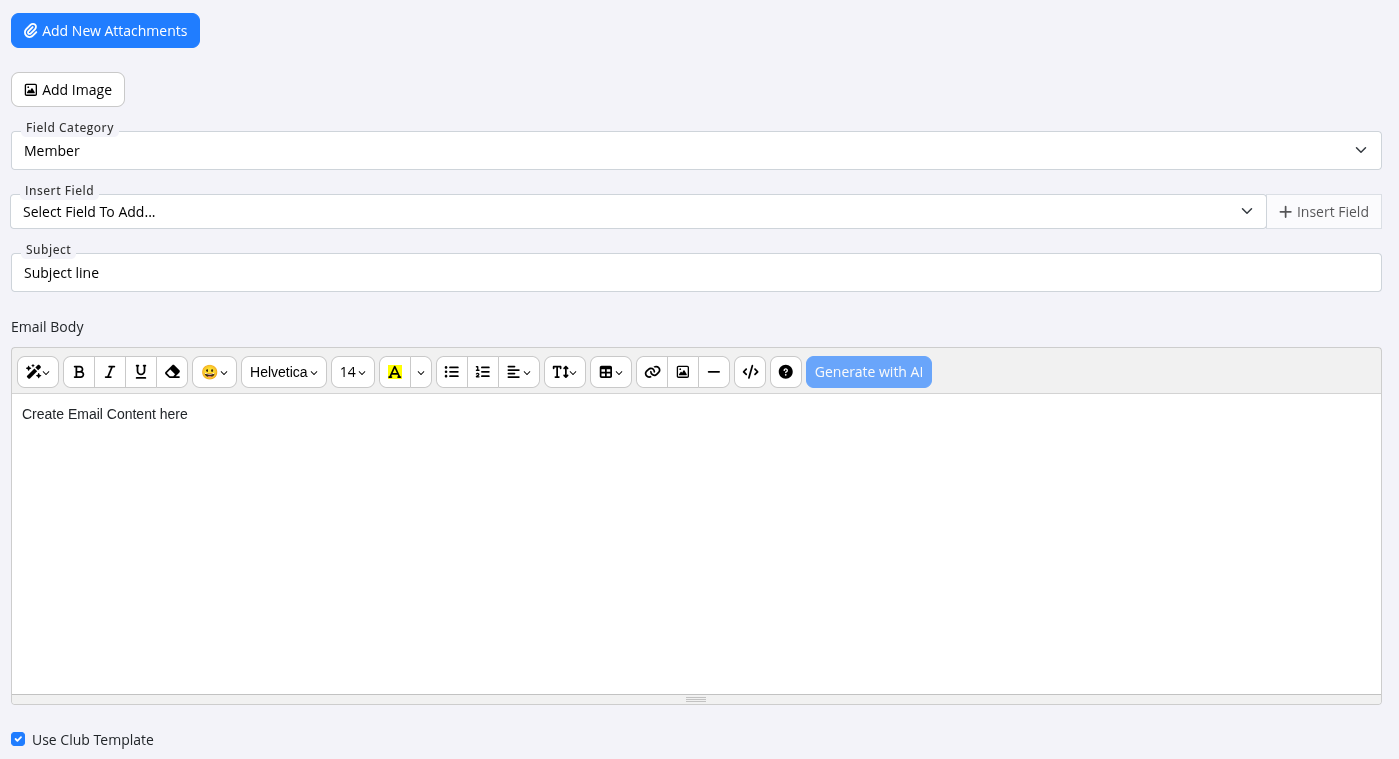Focus the Subject input field
Image resolution: width=1399 pixels, height=759 pixels.
[696, 272]
